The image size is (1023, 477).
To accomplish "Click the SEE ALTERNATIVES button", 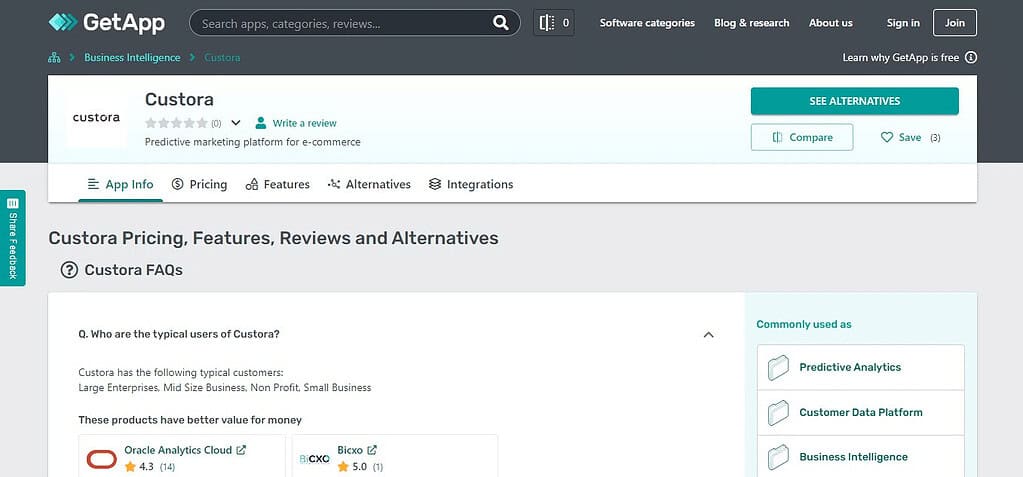I will tap(855, 101).
